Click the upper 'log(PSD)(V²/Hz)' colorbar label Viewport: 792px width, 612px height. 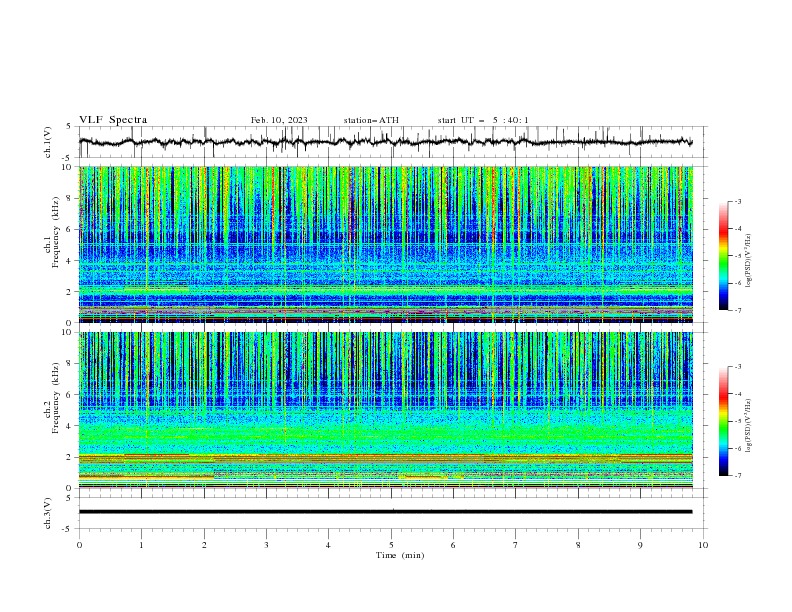pos(749,261)
